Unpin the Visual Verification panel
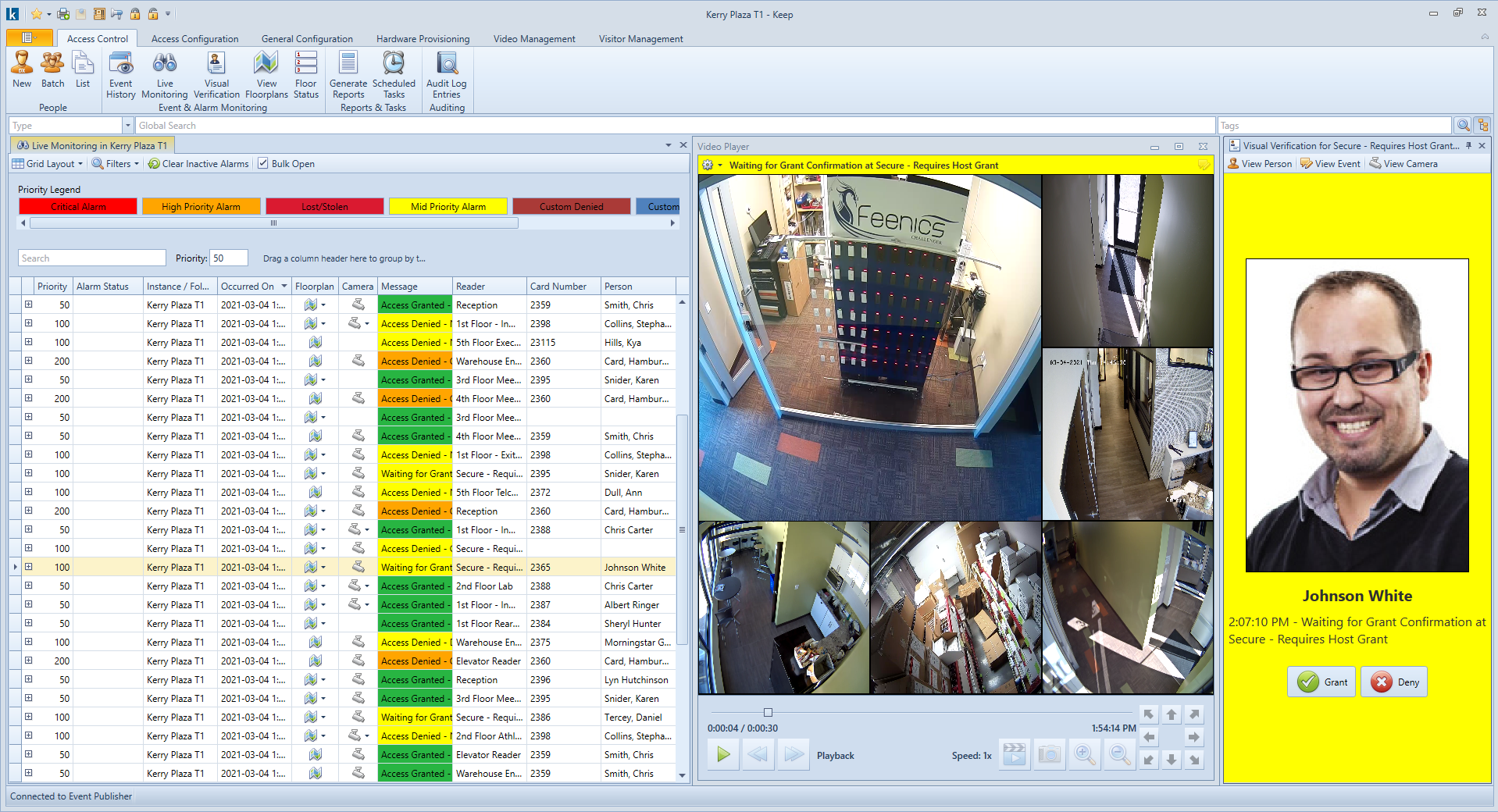The height and width of the screenshot is (812, 1498). [1468, 145]
